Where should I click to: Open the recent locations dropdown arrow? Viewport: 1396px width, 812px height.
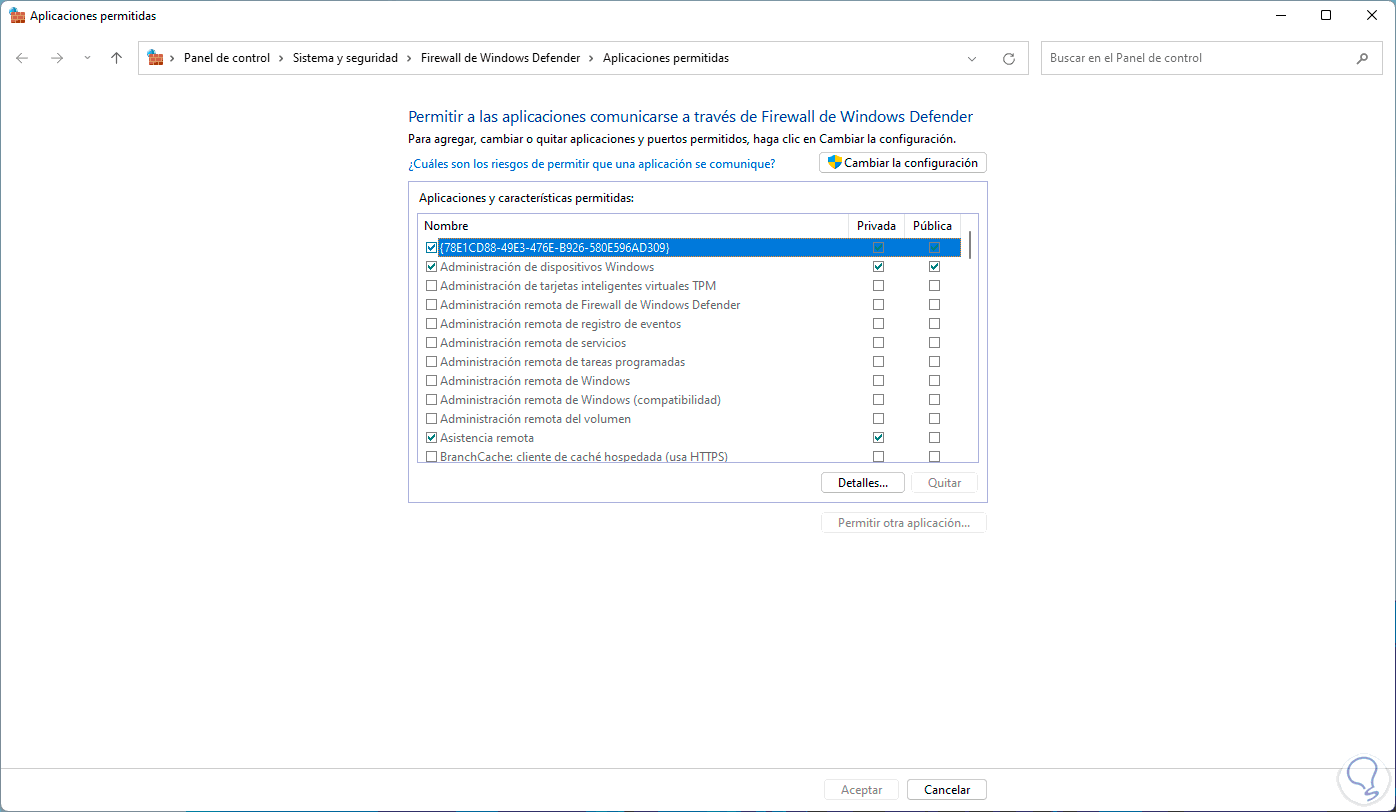(x=87, y=58)
